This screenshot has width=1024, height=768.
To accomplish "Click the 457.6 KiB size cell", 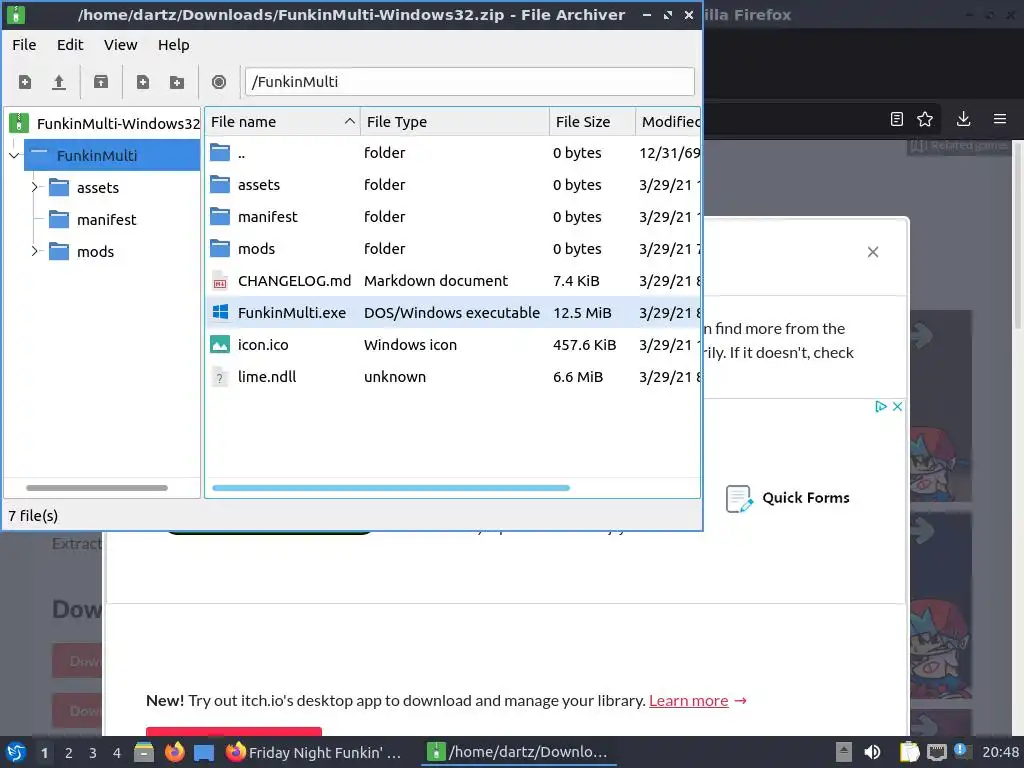I will coord(584,345).
